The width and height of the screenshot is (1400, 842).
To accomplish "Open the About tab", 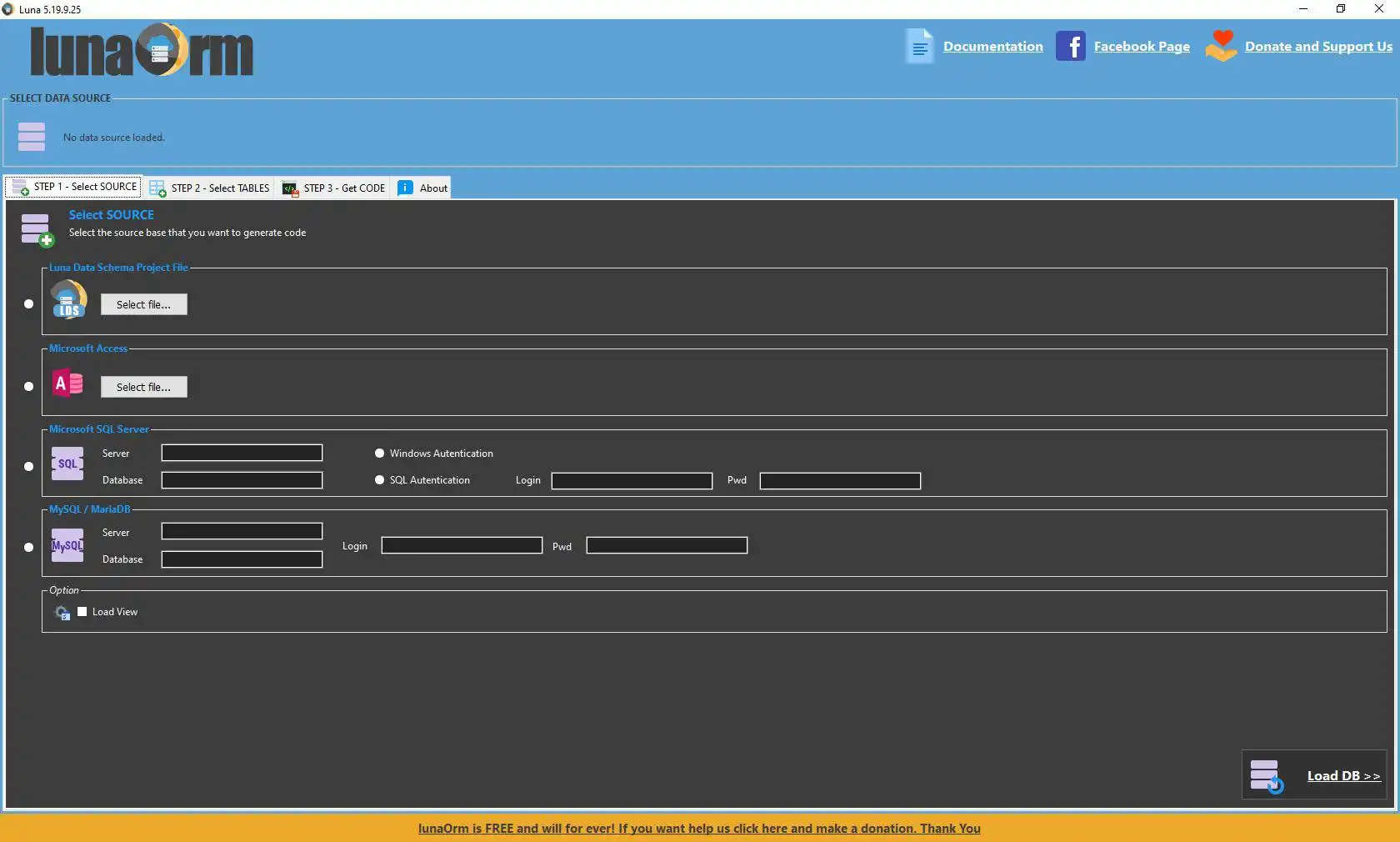I will (422, 188).
